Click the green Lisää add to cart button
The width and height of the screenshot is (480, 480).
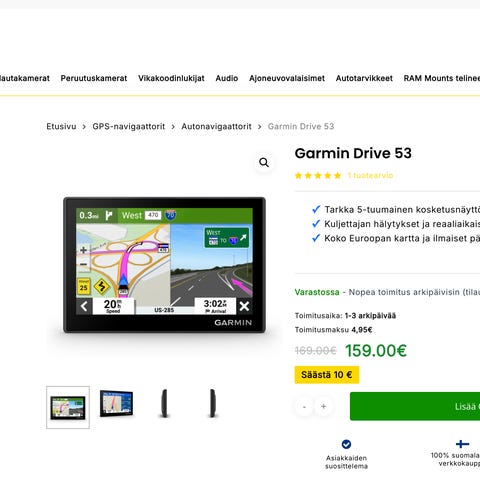coord(415,406)
